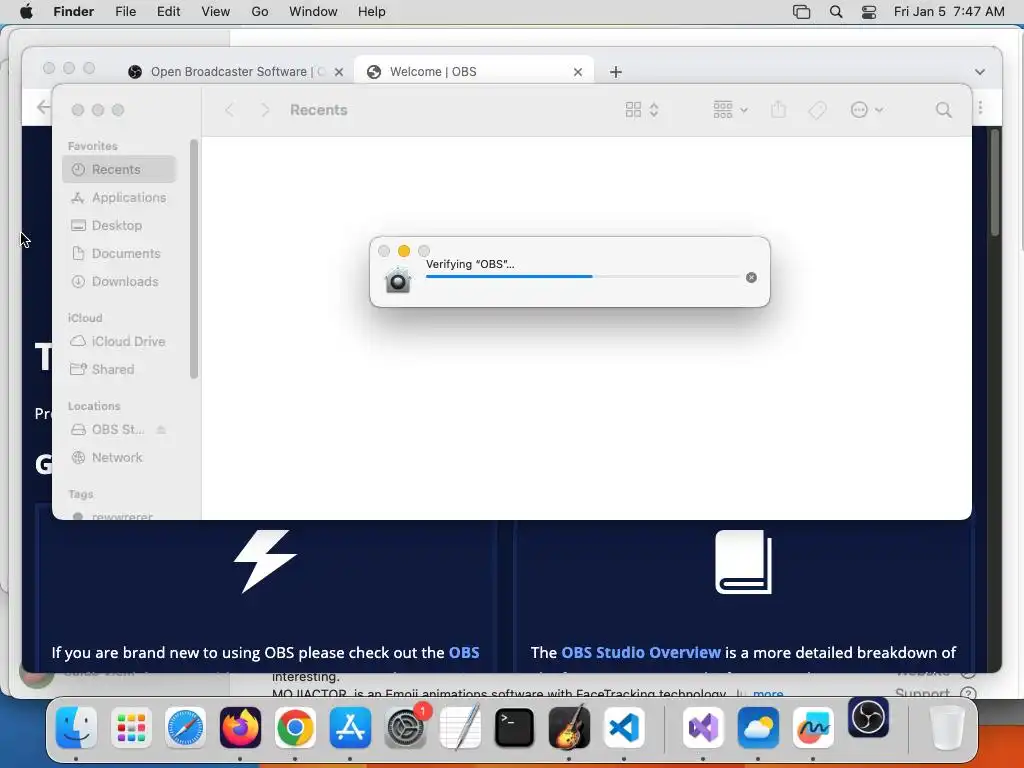Image resolution: width=1024 pixels, height=768 pixels.
Task: Select Desktop in the Finder sidebar
Action: (120, 225)
